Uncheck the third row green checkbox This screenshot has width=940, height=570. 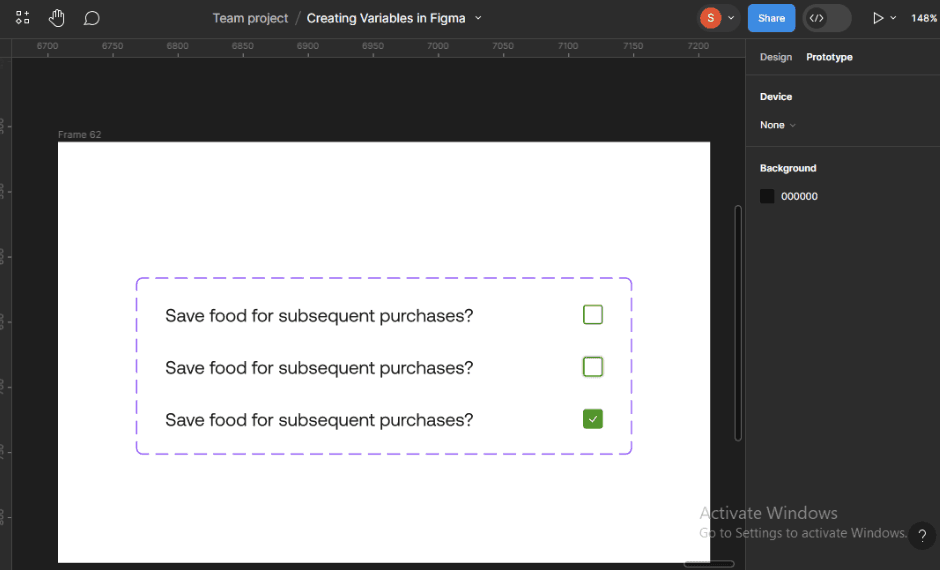point(593,419)
